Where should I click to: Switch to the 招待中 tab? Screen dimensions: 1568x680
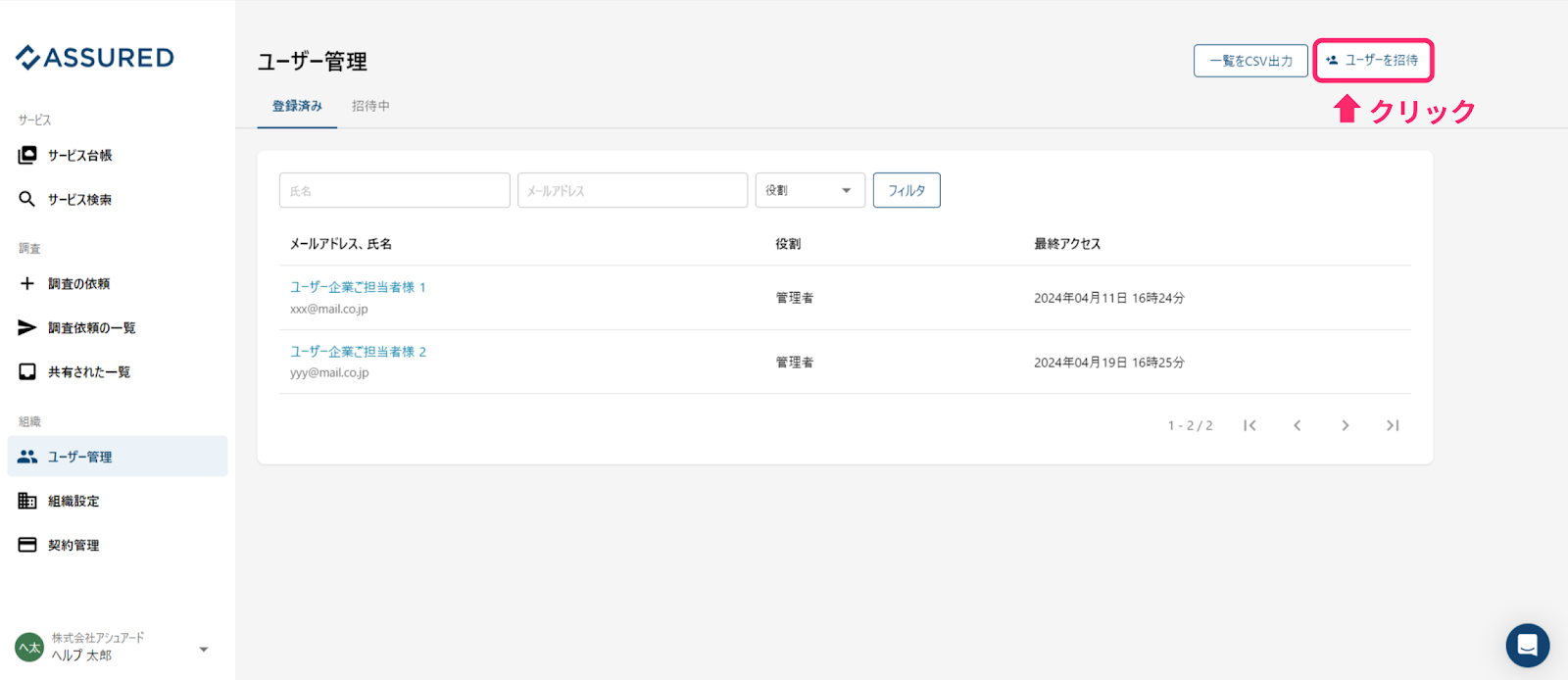click(x=370, y=106)
